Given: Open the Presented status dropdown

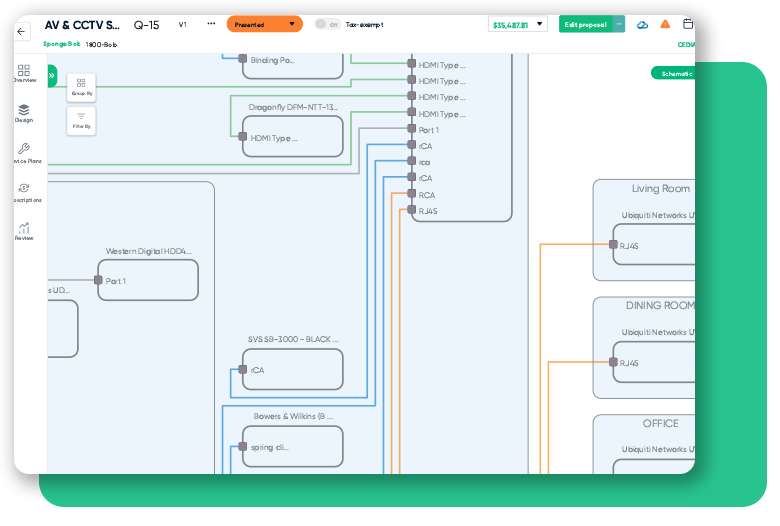Looking at the screenshot, I should [265, 24].
